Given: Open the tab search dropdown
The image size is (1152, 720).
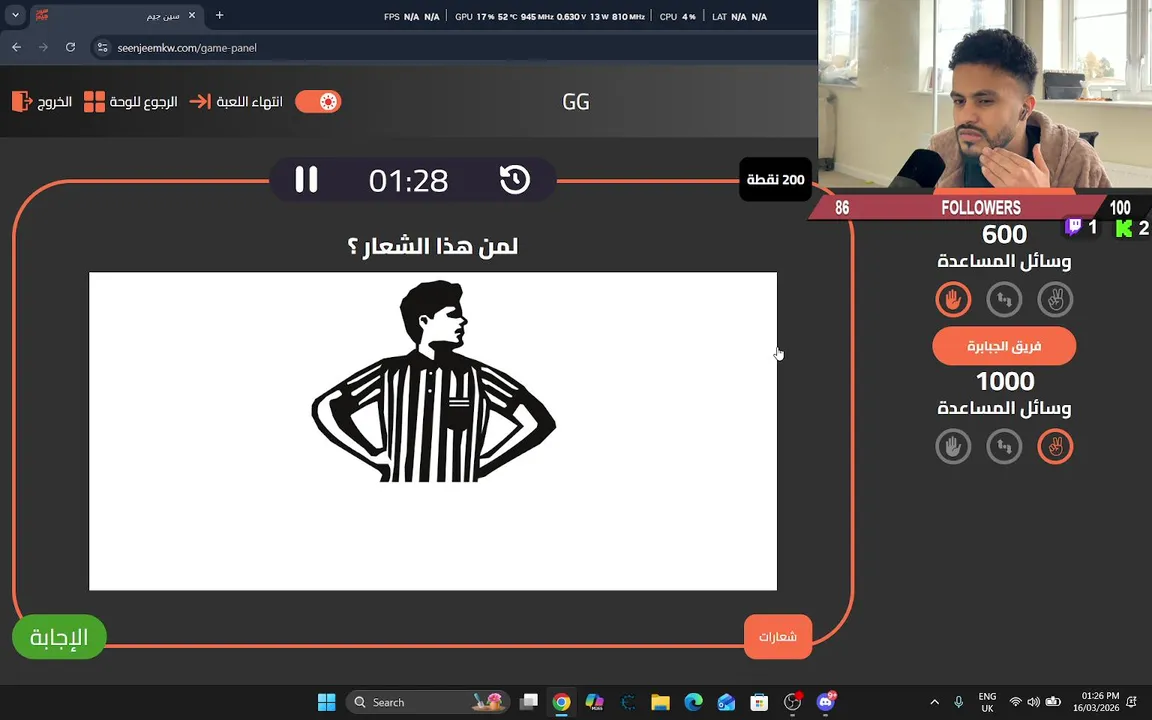Looking at the screenshot, I should (15, 15).
